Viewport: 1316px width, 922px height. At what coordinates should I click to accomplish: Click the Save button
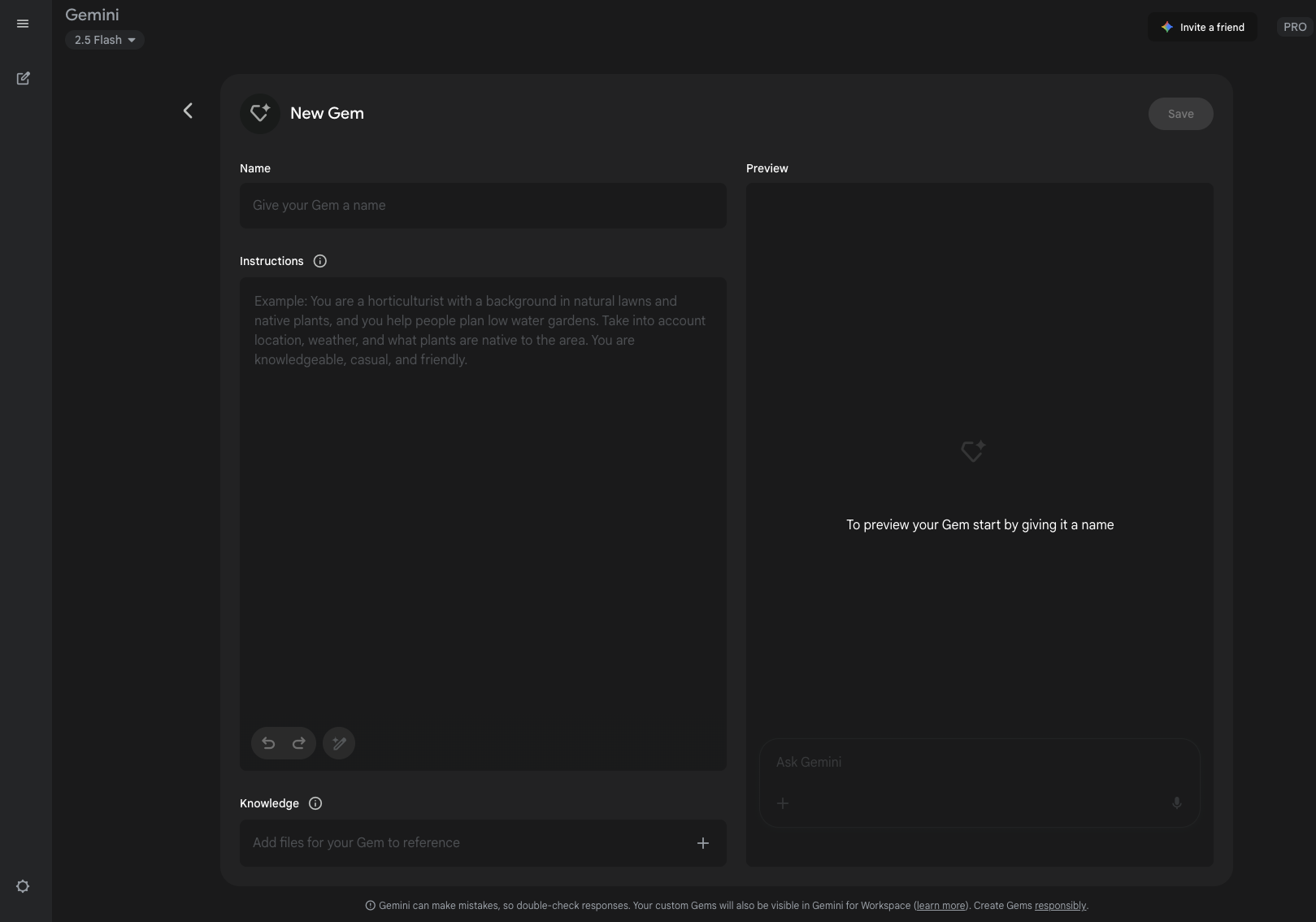coord(1180,114)
